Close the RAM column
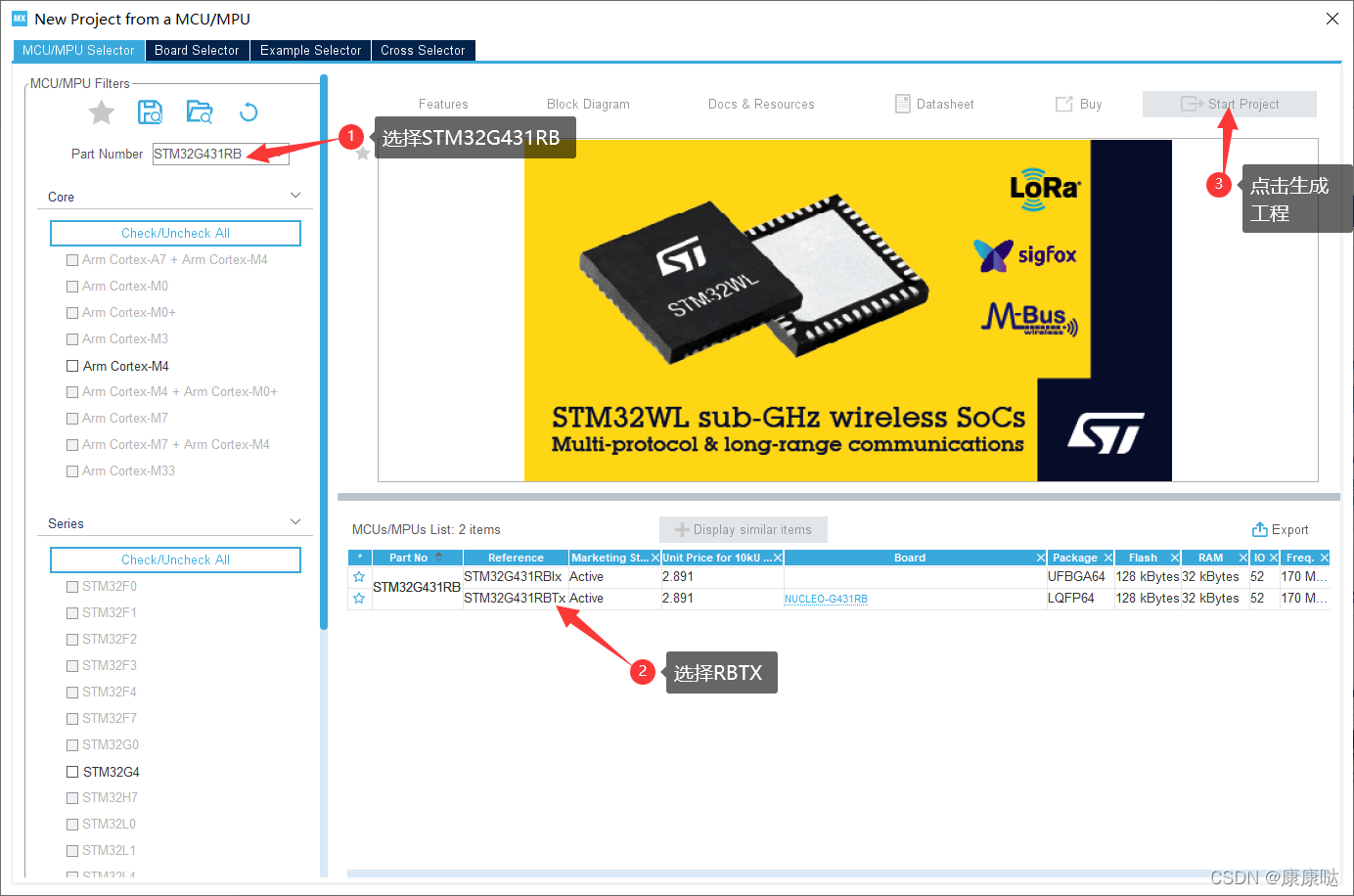 1243,558
